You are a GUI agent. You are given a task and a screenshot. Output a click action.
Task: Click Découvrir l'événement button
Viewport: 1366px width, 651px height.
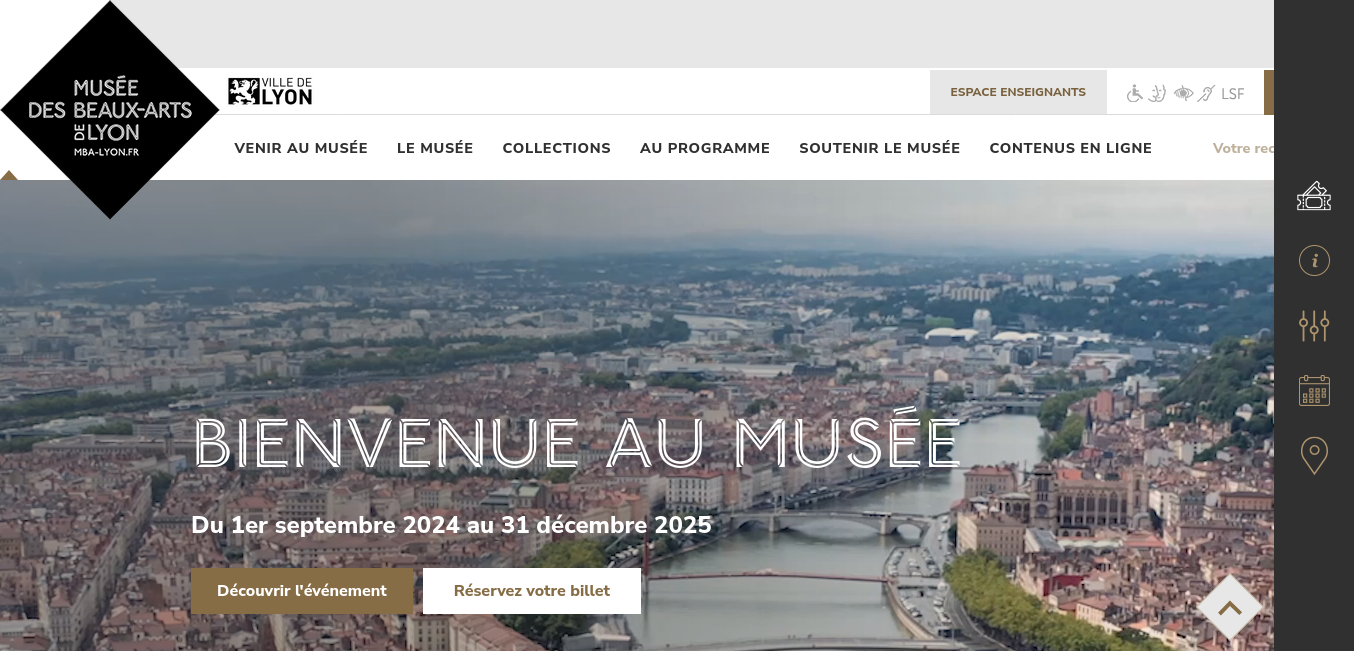(x=302, y=591)
